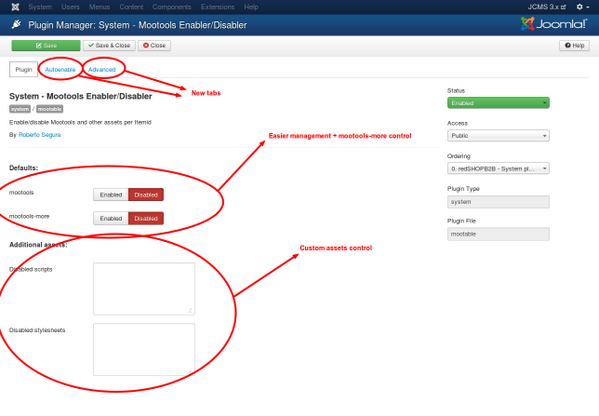This screenshot has height=416, width=599.
Task: Click the toolbar Help button
Action: pos(575,45)
